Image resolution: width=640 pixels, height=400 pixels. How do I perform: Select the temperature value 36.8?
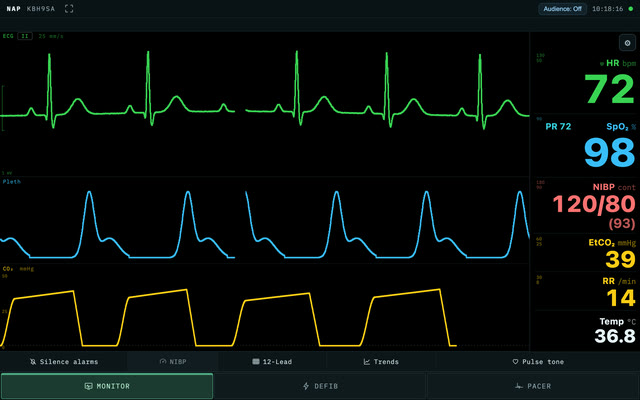(x=615, y=336)
